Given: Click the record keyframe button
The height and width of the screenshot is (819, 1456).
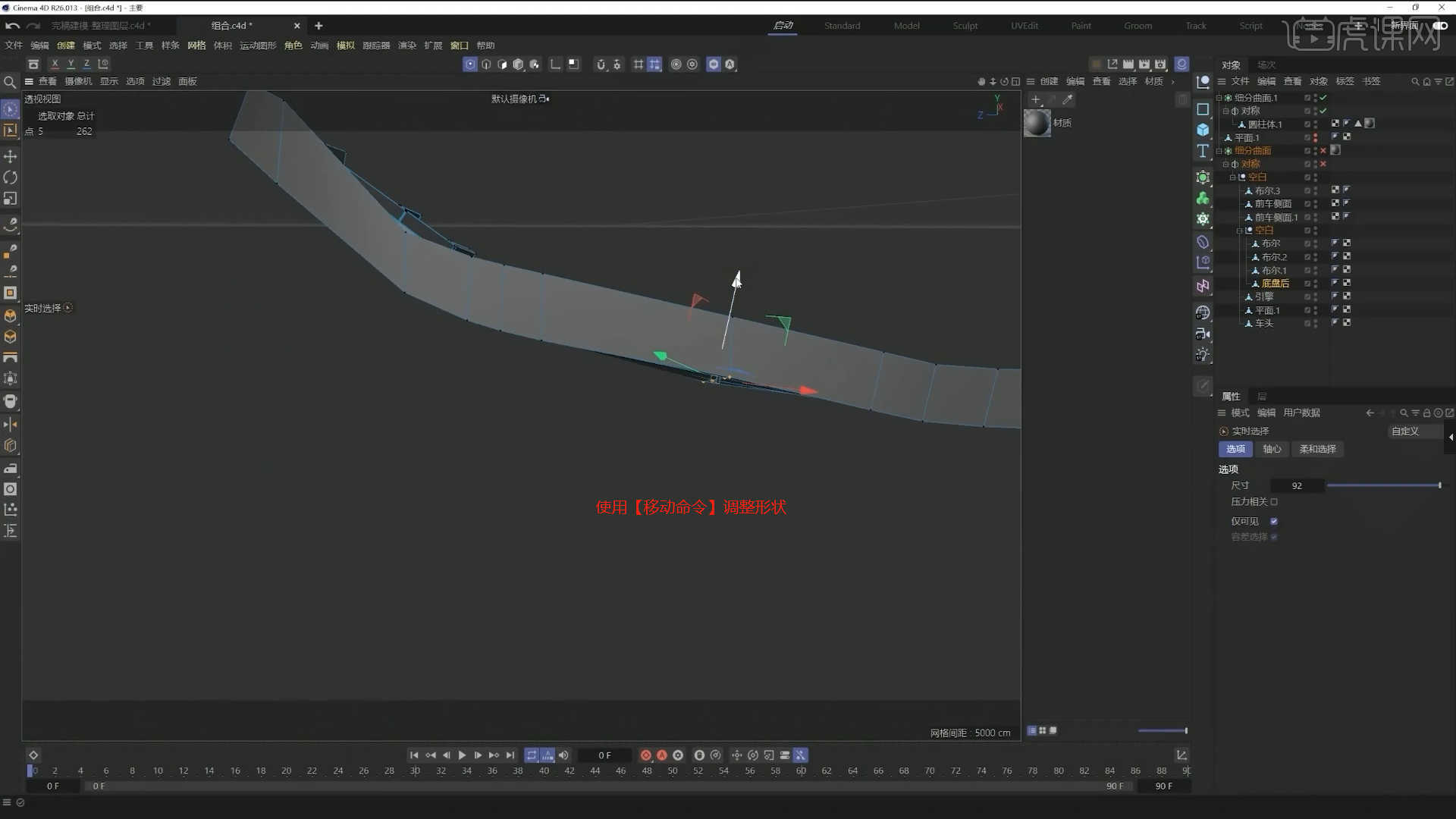Looking at the screenshot, I should point(645,755).
